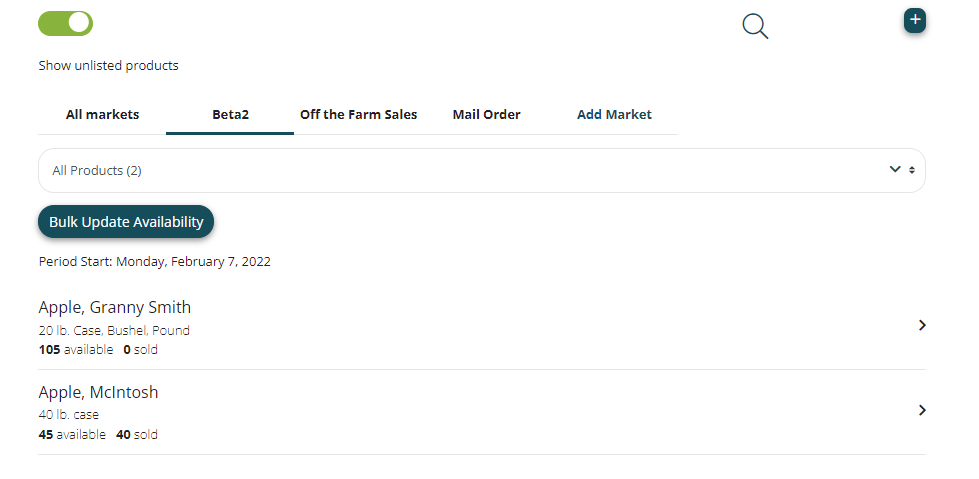Expand Apple, Granny Smith chevron arrow

[922, 325]
